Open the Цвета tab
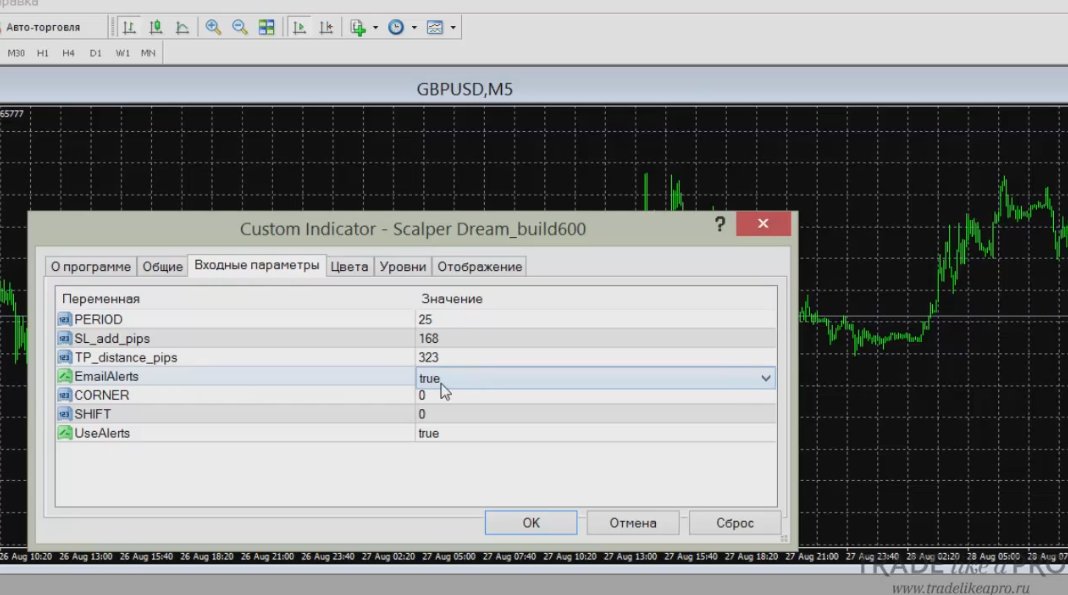 349,267
